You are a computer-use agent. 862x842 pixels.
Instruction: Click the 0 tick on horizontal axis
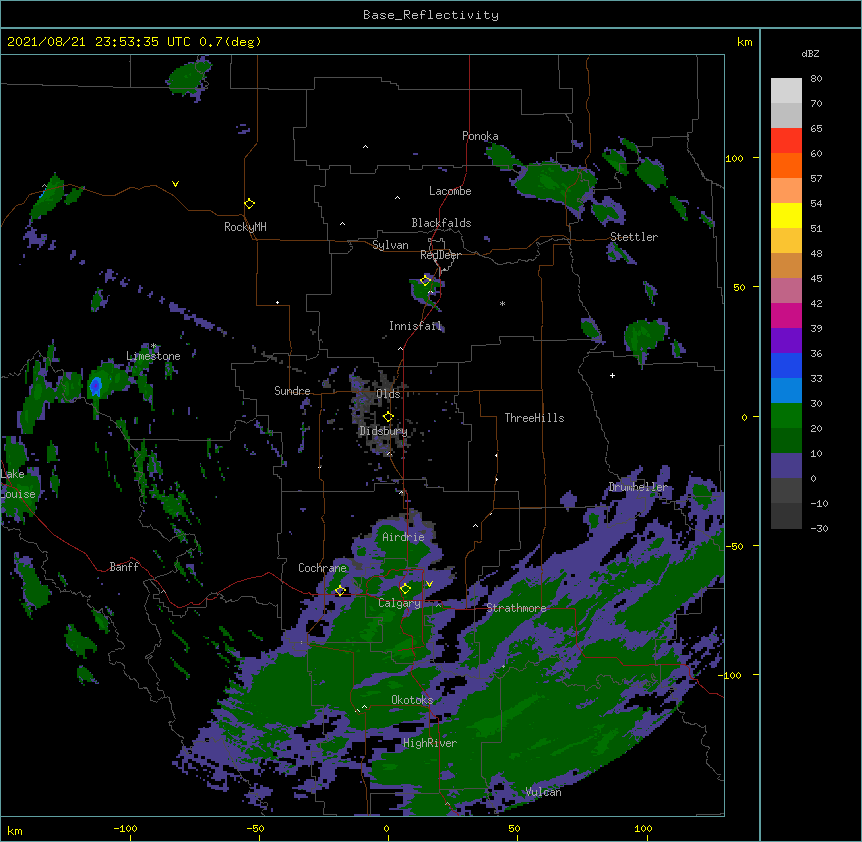[386, 828]
